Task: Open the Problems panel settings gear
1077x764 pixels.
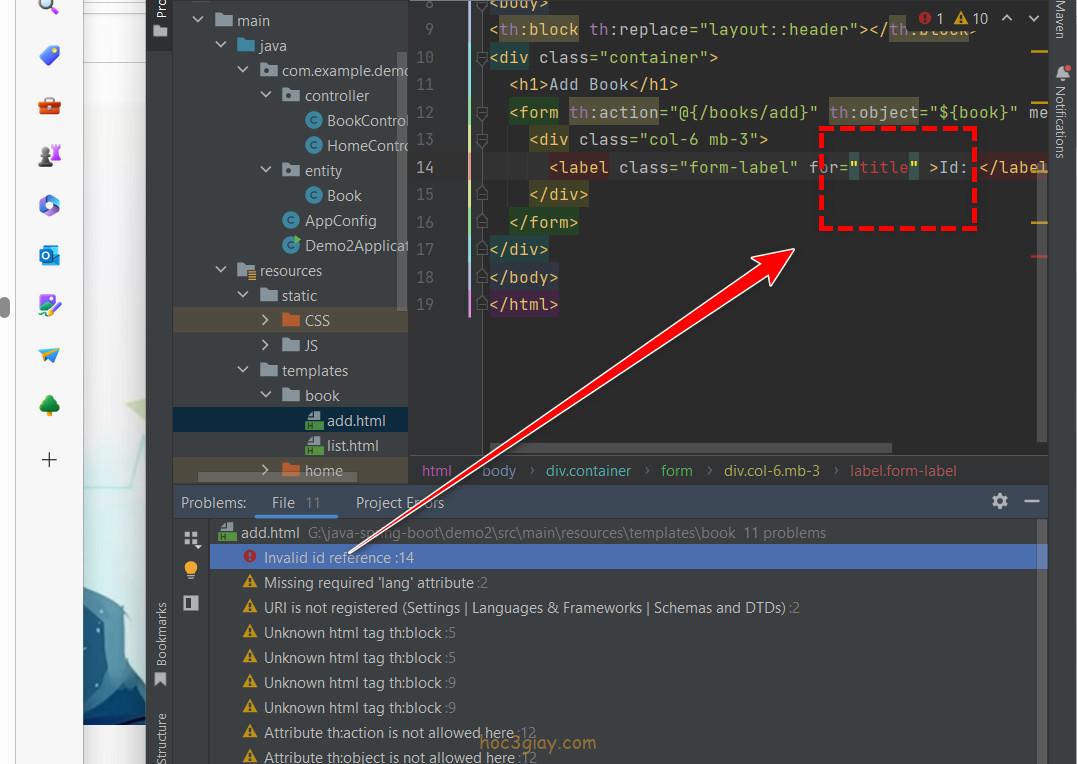Action: [x=999, y=501]
